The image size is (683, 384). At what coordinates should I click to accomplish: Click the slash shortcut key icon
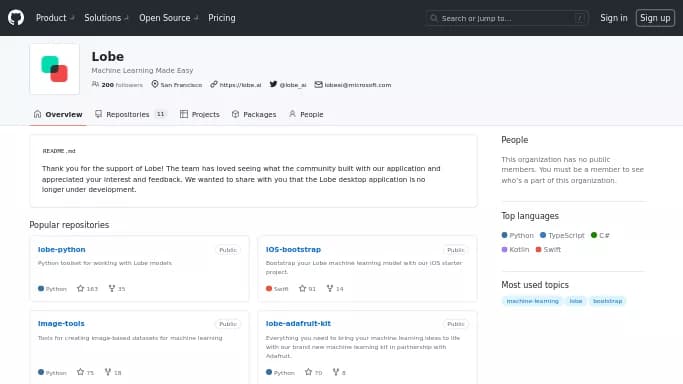click(x=579, y=18)
